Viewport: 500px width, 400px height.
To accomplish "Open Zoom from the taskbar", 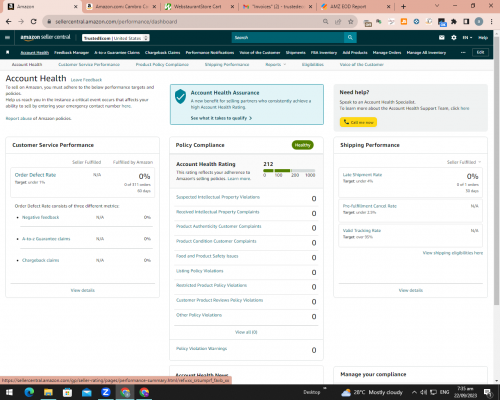I will pos(106,392).
